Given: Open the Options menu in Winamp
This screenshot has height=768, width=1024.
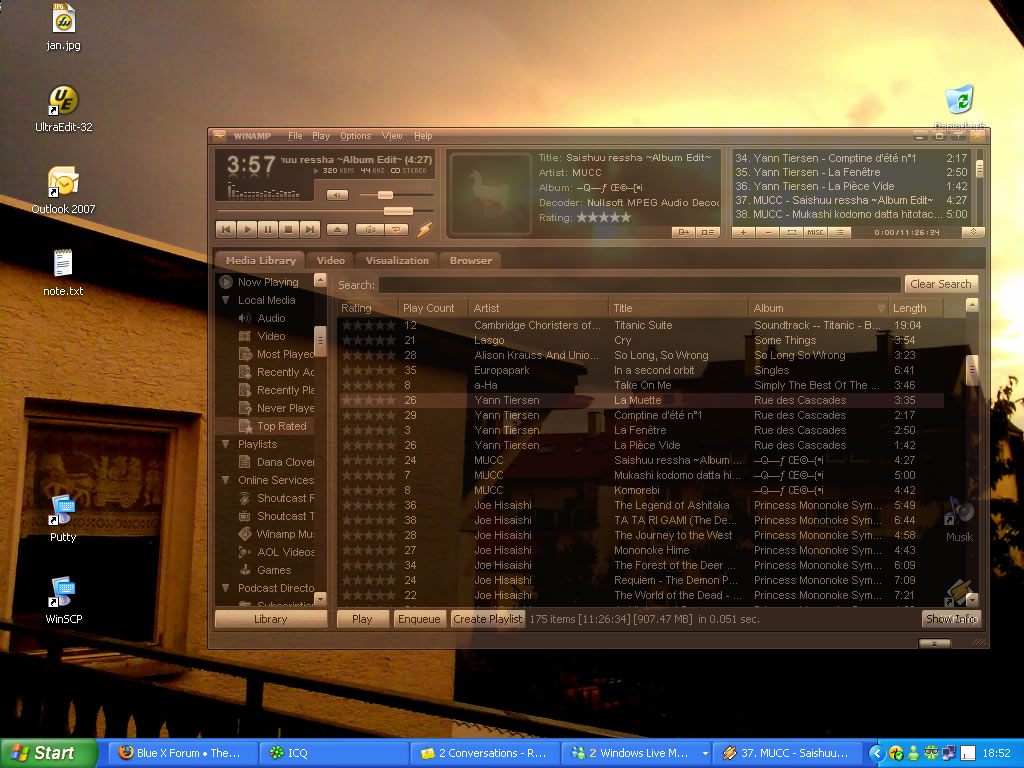Looking at the screenshot, I should tap(355, 136).
